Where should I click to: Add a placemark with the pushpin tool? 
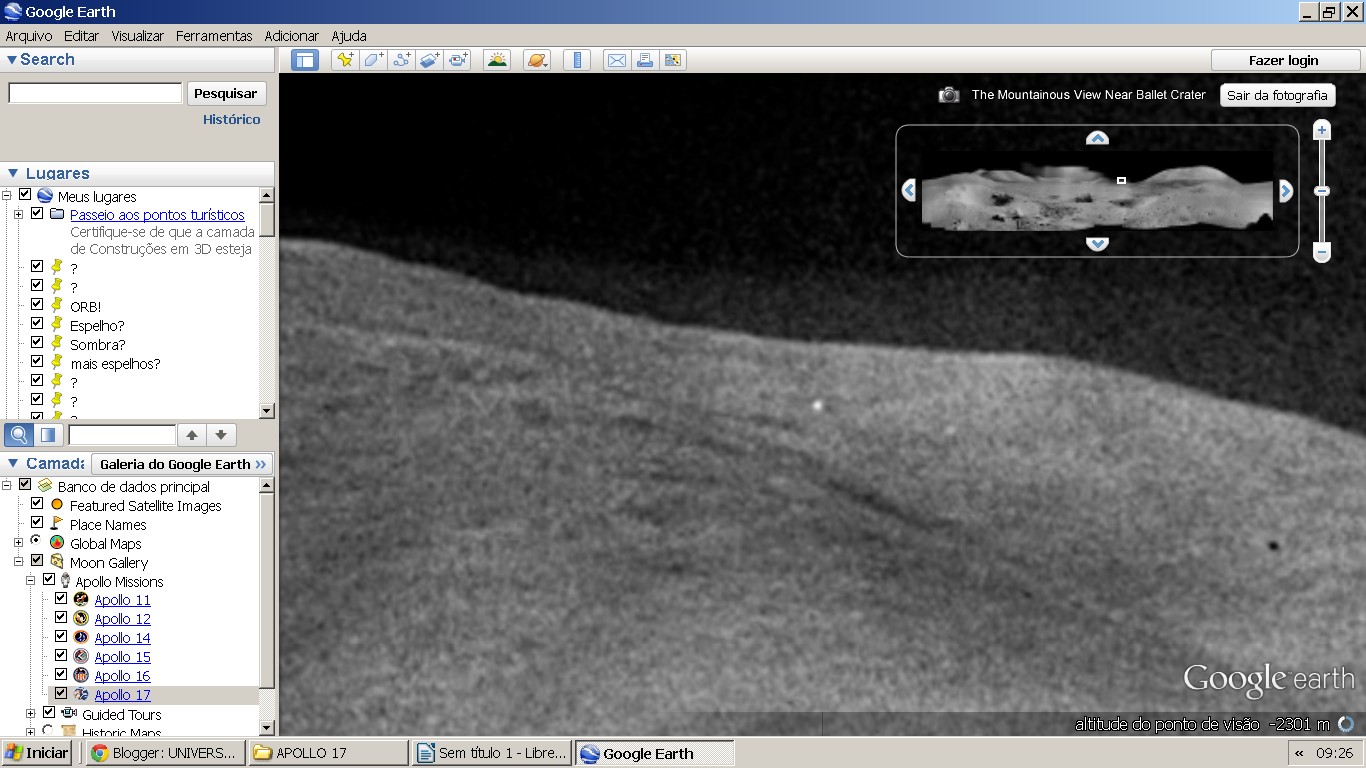coord(345,60)
